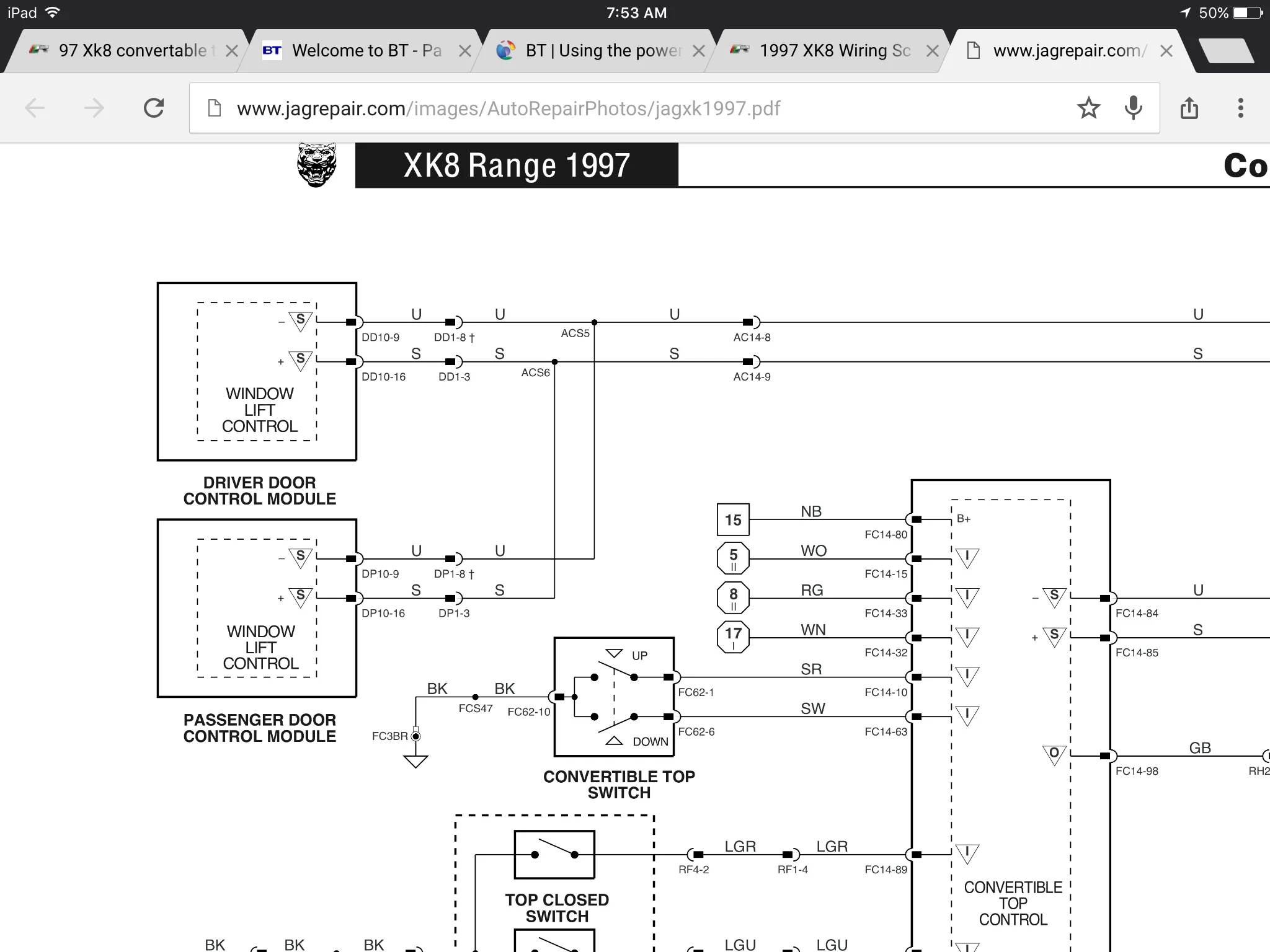Open the Chrome three-dot menu

pos(1240,108)
